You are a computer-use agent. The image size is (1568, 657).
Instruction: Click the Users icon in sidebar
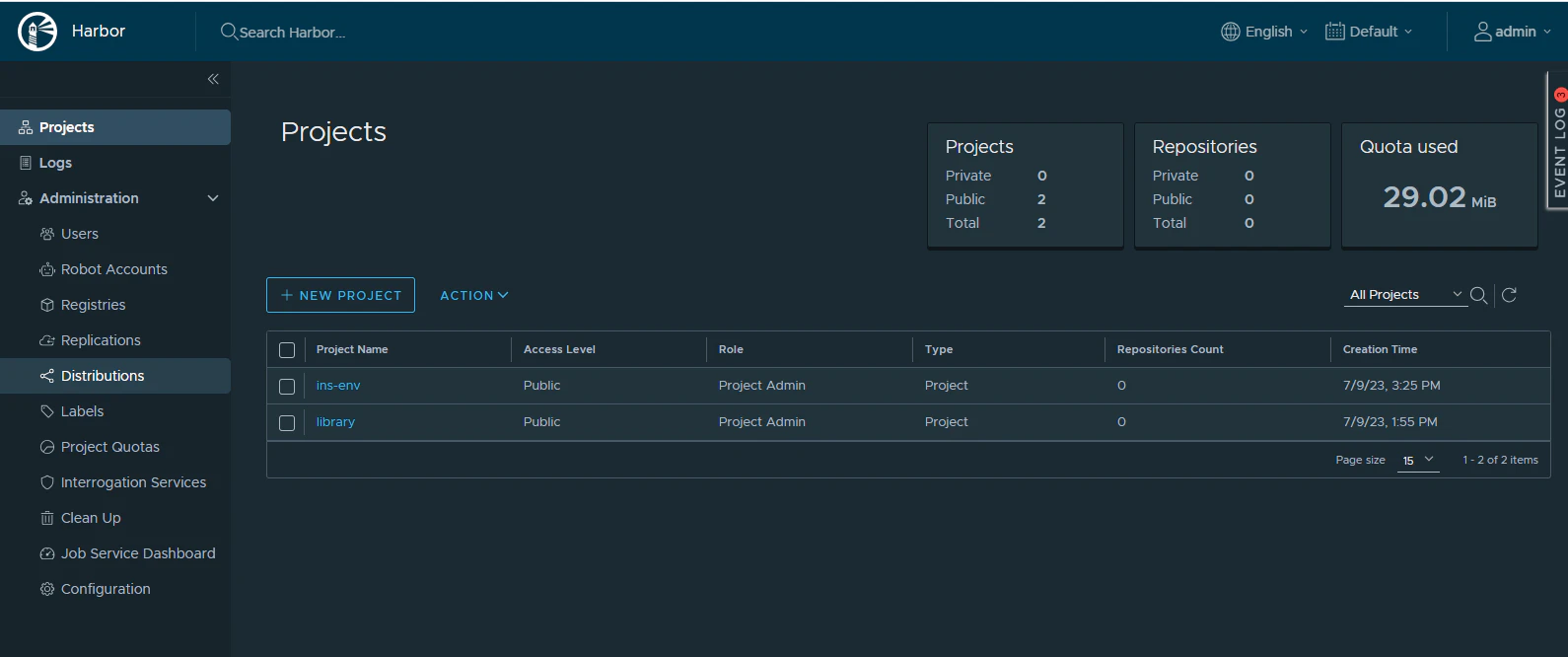pyautogui.click(x=47, y=234)
